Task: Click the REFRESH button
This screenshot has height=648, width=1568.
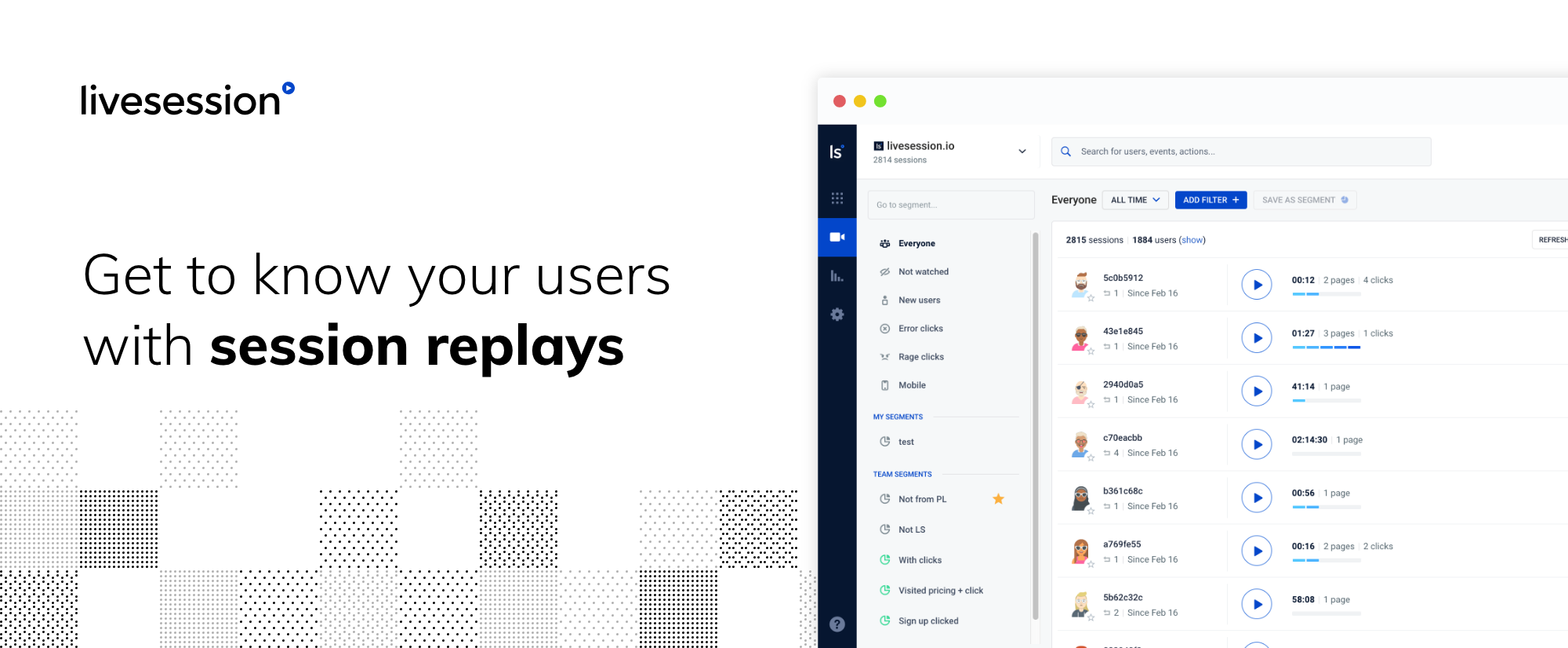Action: pyautogui.click(x=1551, y=240)
